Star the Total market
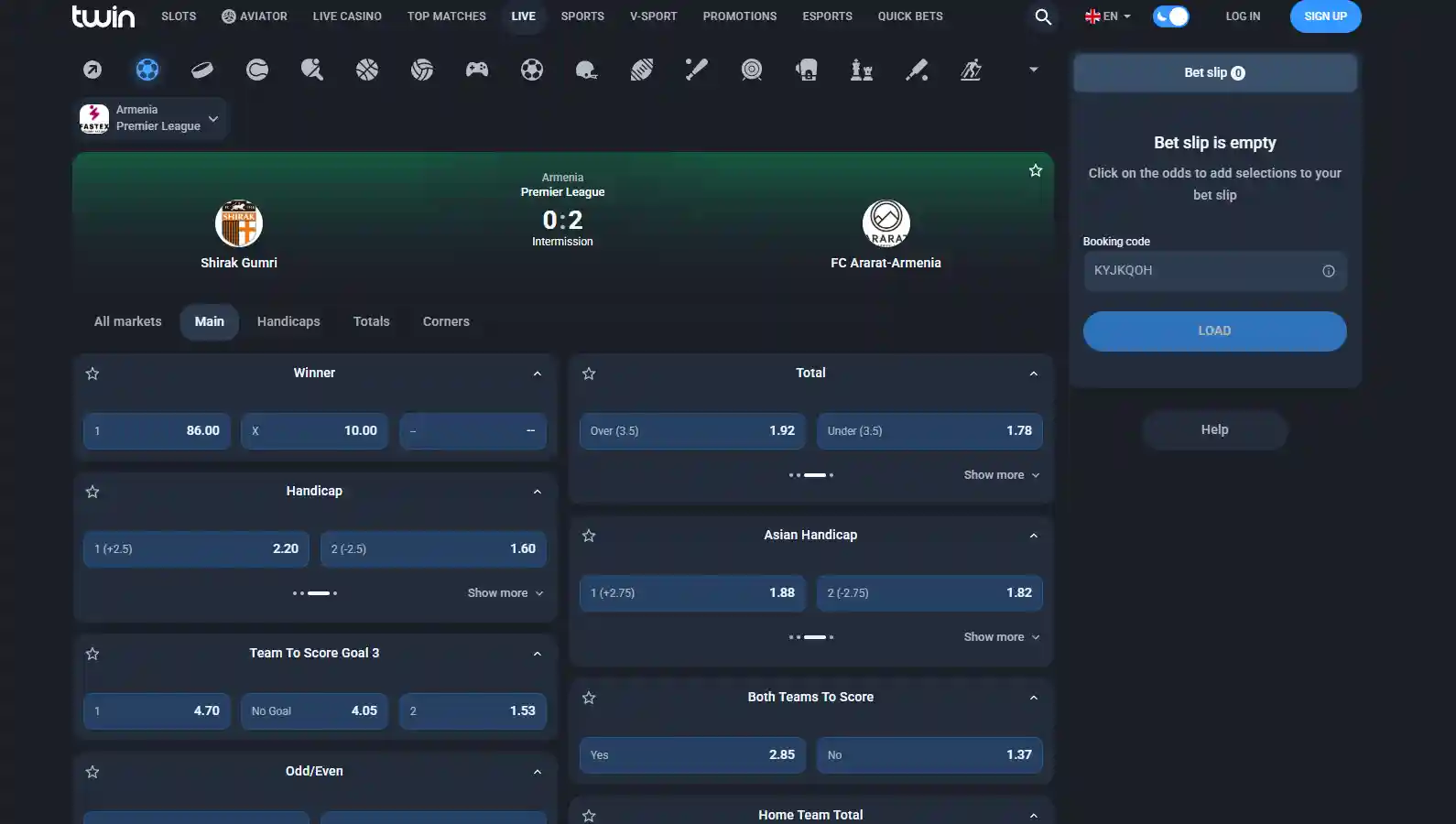The height and width of the screenshot is (824, 1456). pyautogui.click(x=589, y=374)
